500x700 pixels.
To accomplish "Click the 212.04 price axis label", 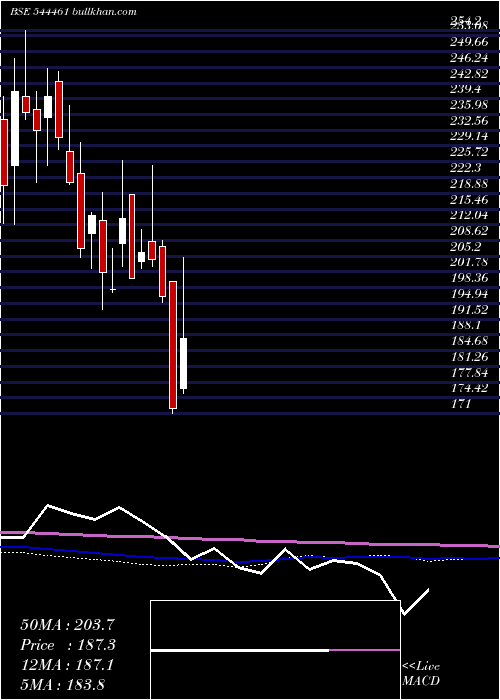I will coord(469,215).
